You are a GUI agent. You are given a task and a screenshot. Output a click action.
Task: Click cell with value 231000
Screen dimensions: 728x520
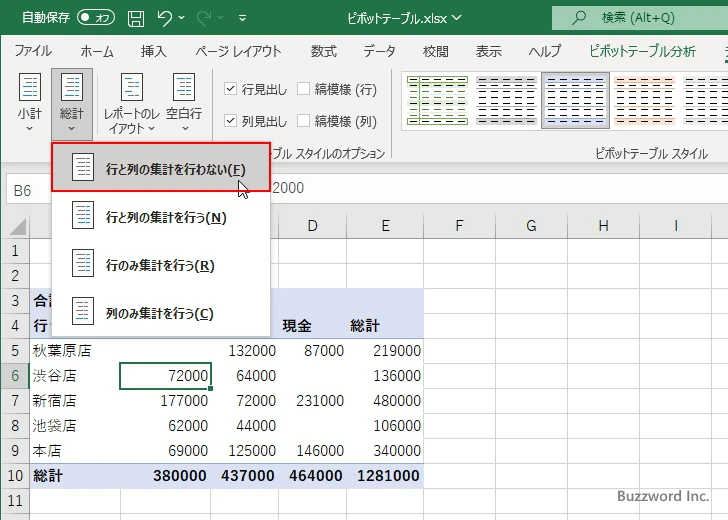click(312, 401)
